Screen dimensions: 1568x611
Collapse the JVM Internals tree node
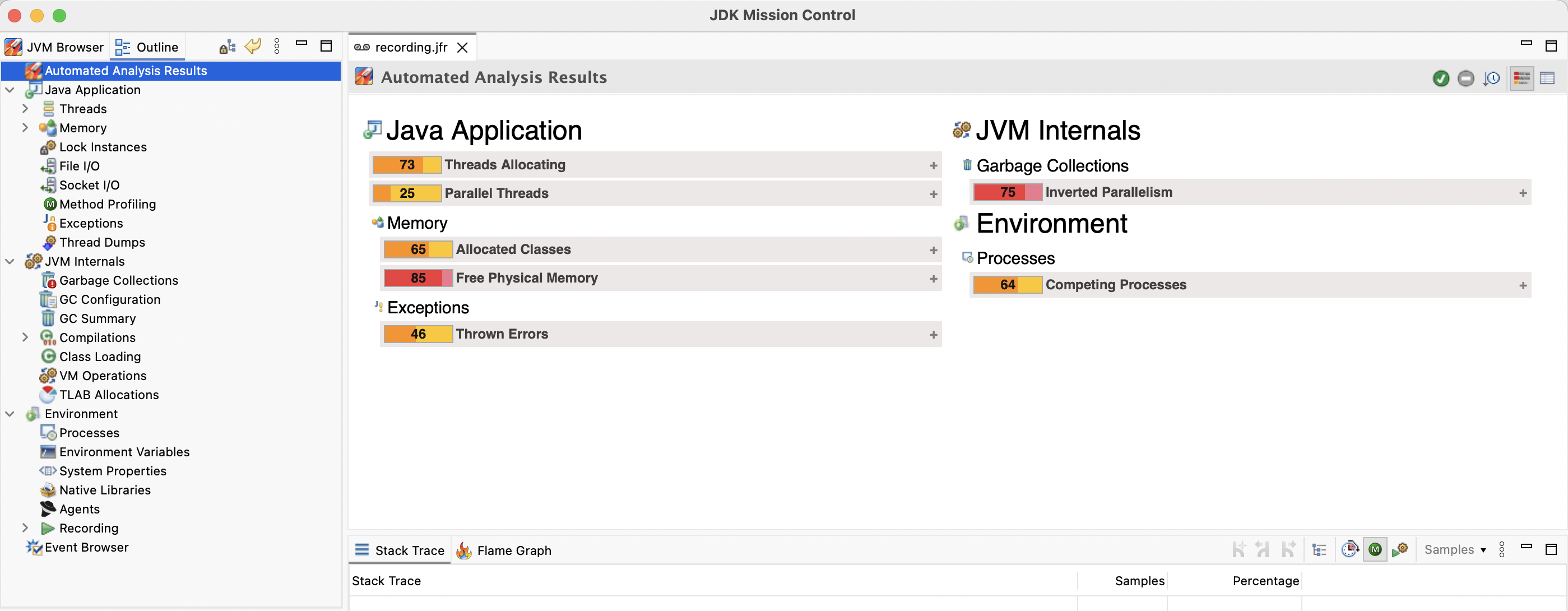tap(10, 262)
